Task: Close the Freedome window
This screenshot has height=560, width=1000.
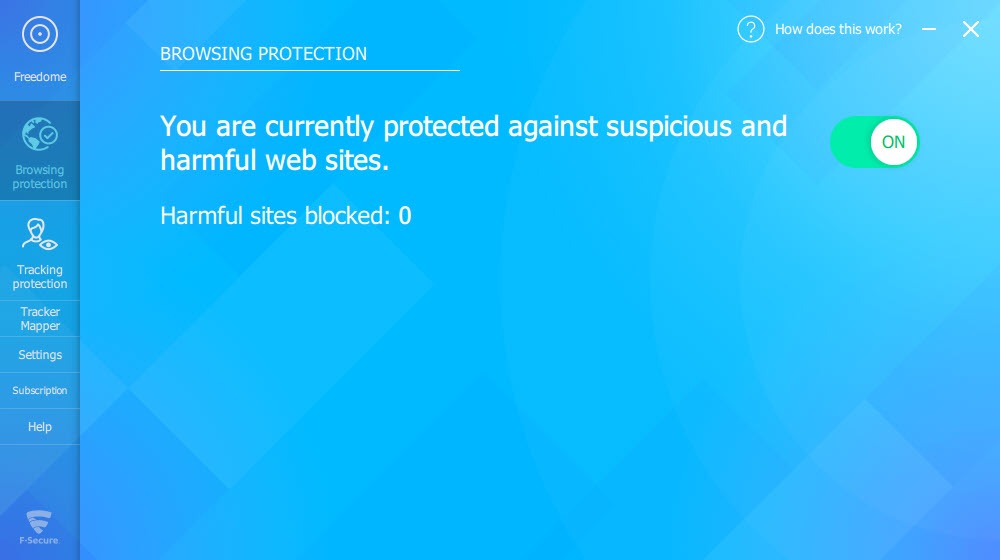Action: point(971,29)
